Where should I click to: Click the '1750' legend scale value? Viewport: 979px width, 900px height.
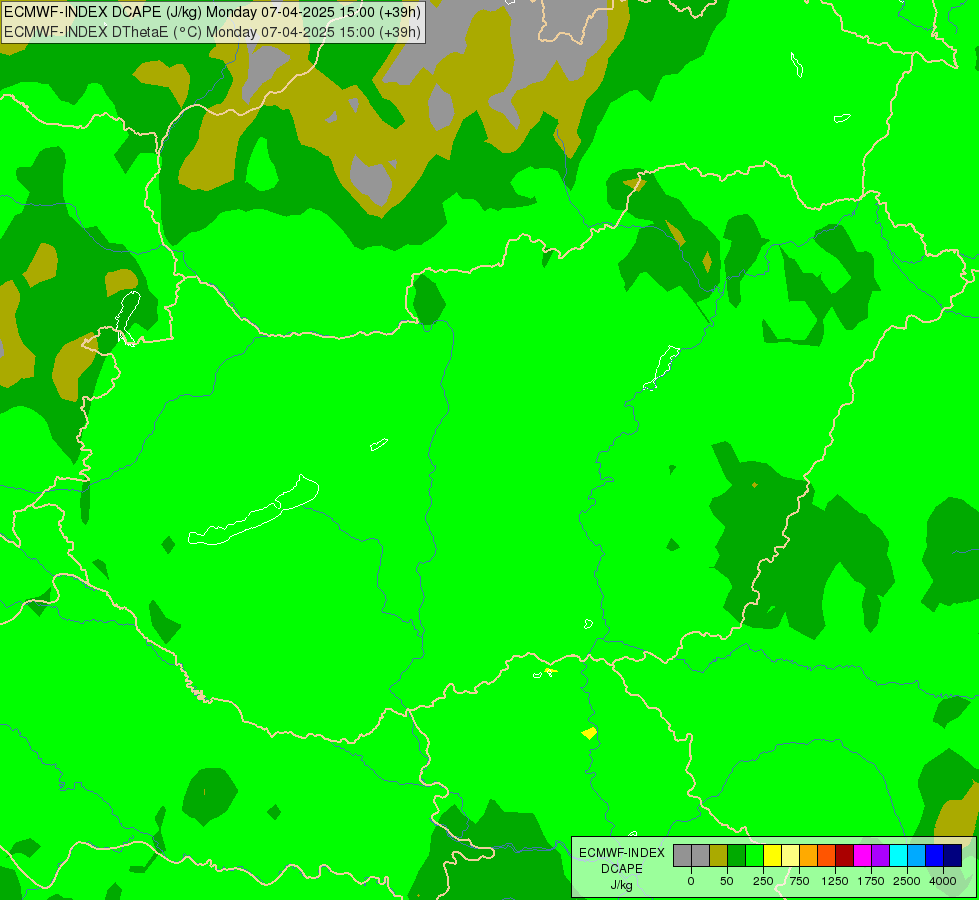[x=870, y=881]
